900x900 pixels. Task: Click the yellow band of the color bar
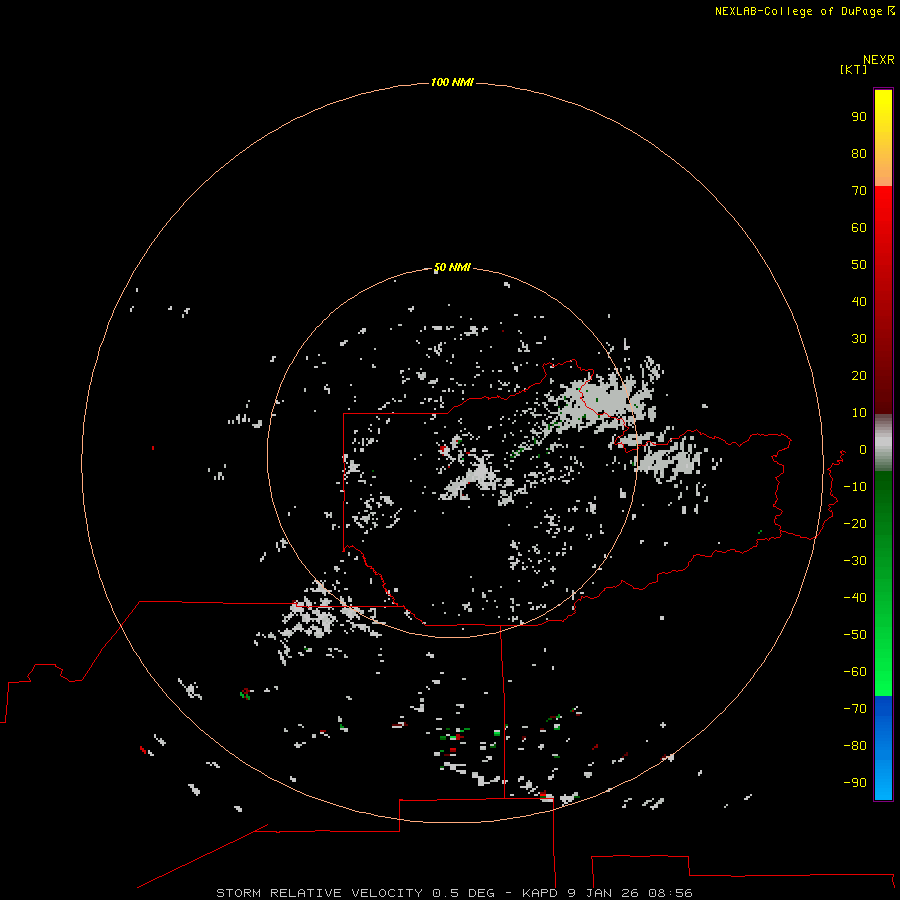[x=883, y=138]
